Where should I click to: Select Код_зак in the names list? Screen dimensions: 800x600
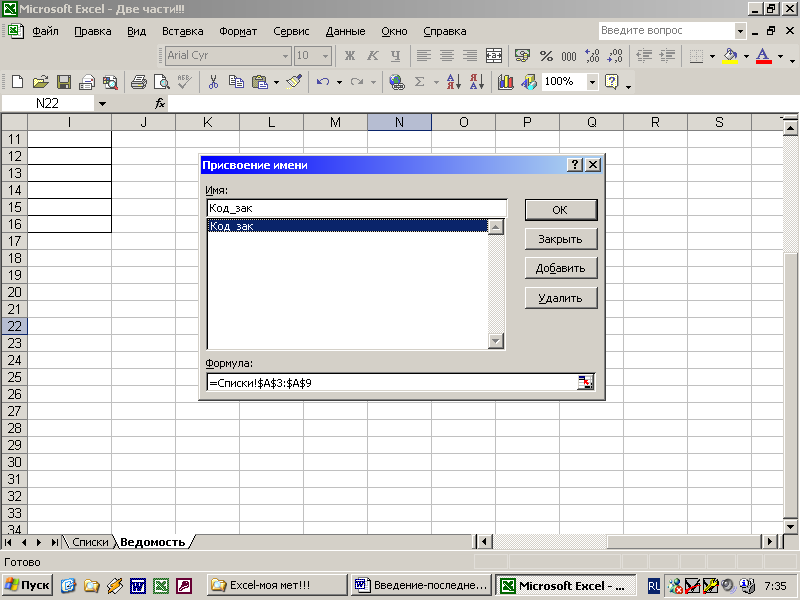pyautogui.click(x=347, y=226)
